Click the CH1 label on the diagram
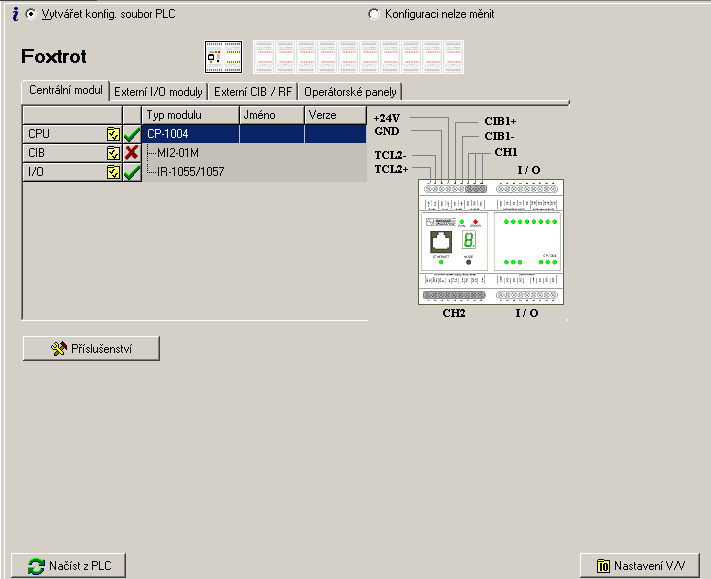Image resolution: width=711 pixels, height=579 pixels. (x=506, y=152)
